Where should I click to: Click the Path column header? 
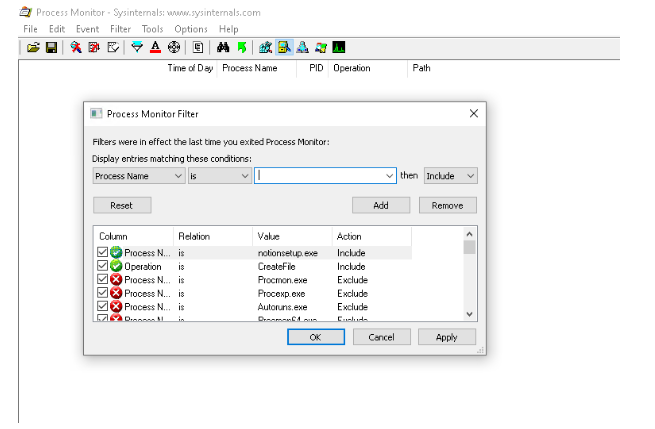click(x=421, y=68)
